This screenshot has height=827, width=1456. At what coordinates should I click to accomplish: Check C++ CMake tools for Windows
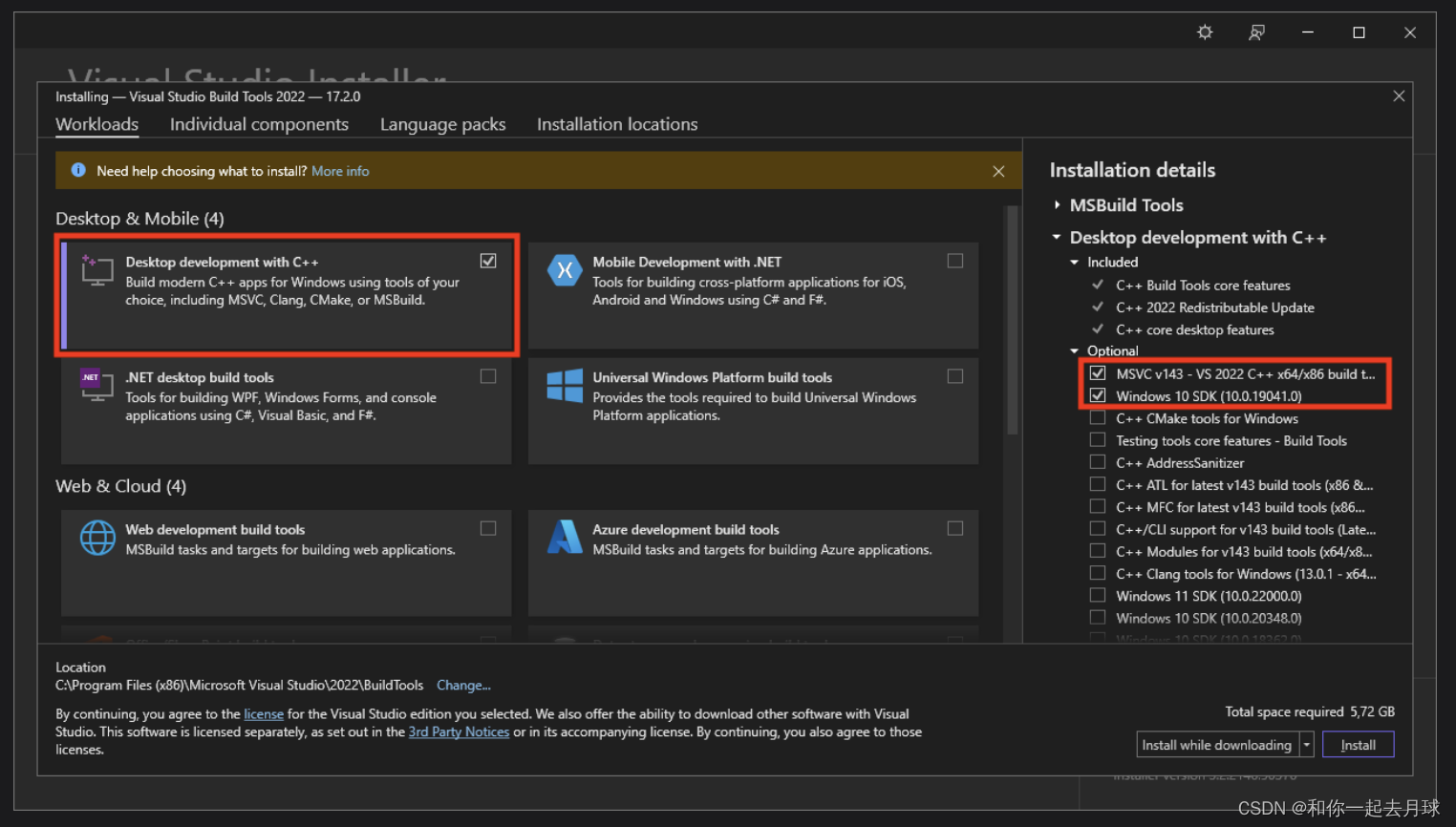click(x=1098, y=417)
